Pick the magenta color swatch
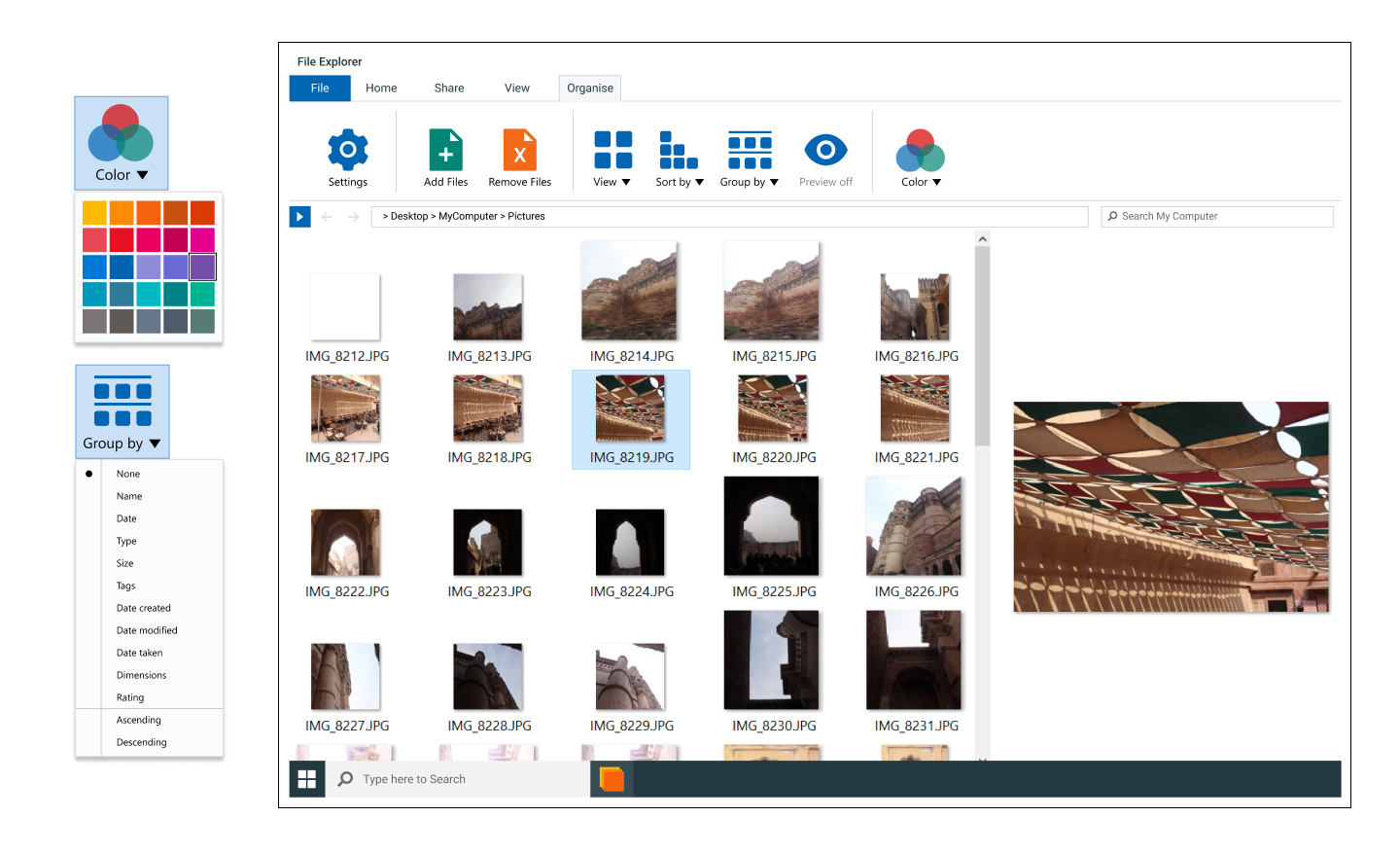 click(202, 239)
